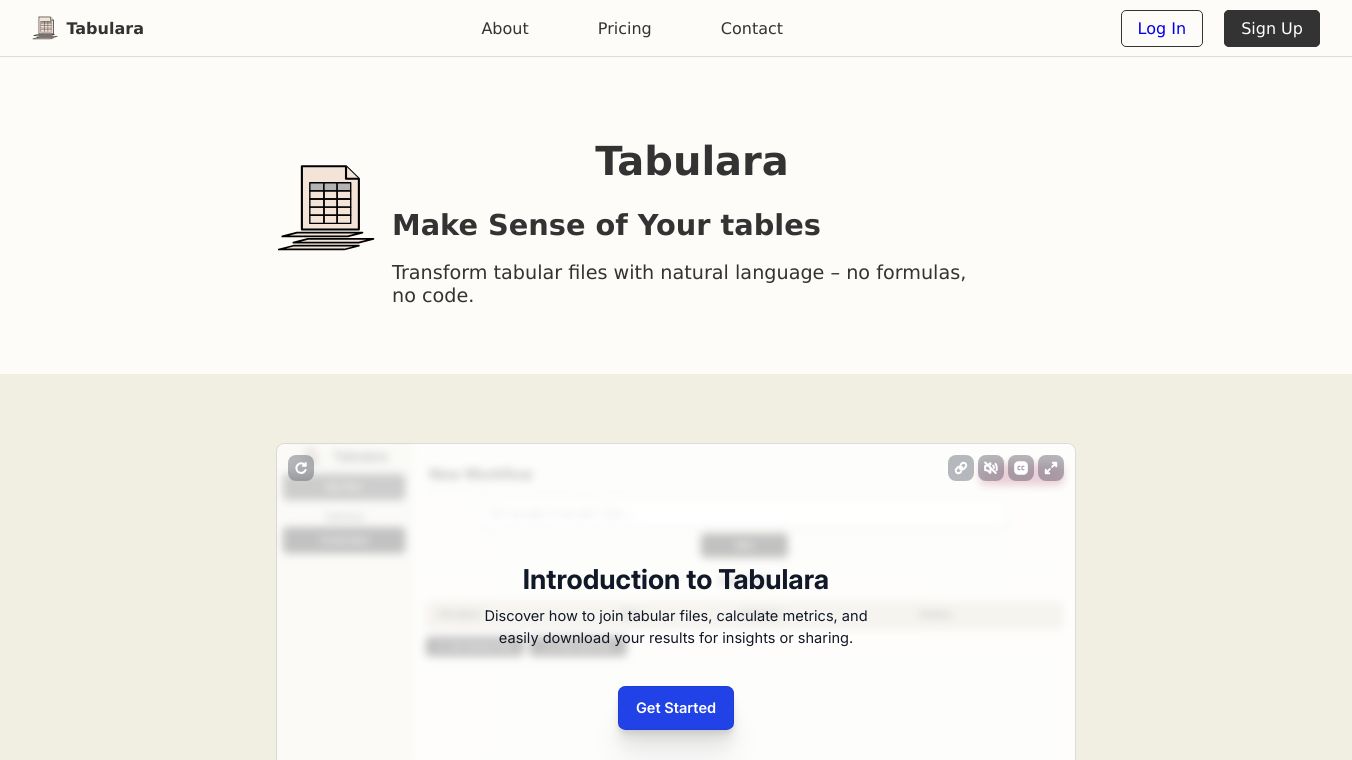1352x760 pixels.
Task: Toggle closed captions on the demo
Action: 1020,468
